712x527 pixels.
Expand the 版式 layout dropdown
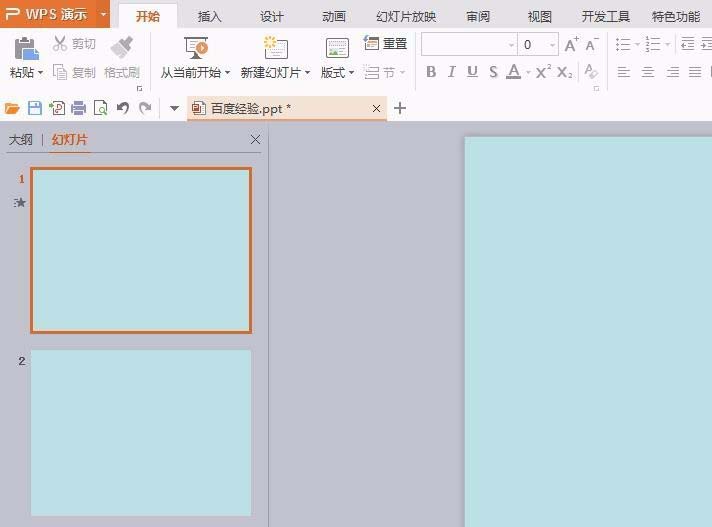(x=351, y=73)
